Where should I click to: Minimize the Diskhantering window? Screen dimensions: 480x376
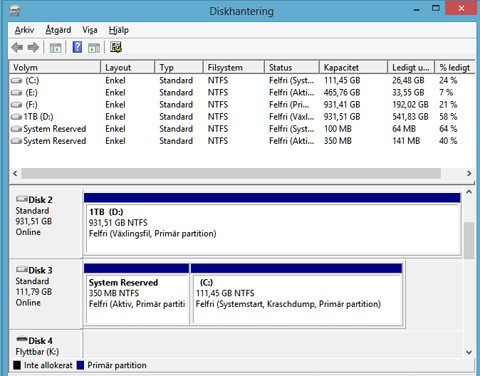coord(416,9)
